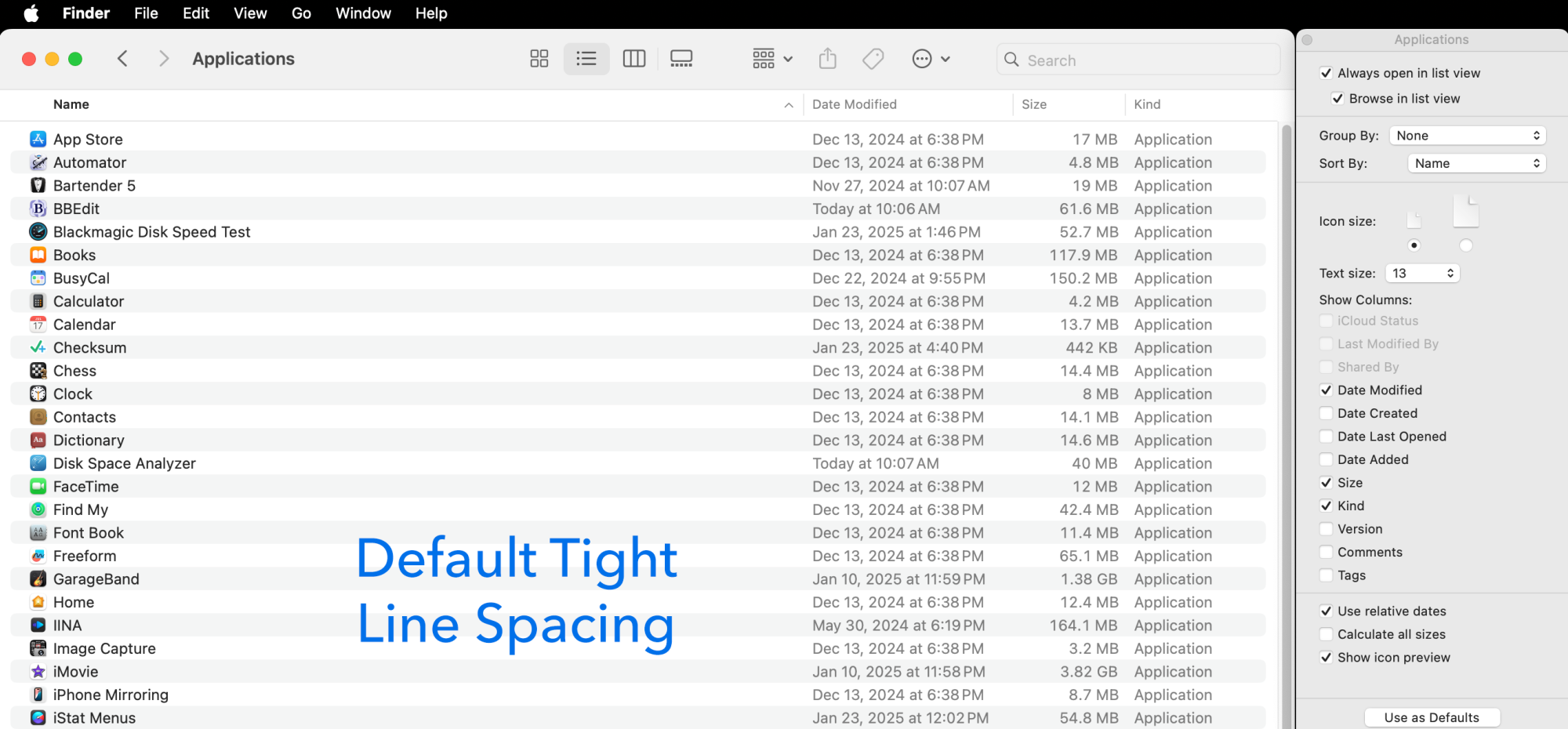
Task: Enable the Date Created column checkbox
Action: [1327, 413]
